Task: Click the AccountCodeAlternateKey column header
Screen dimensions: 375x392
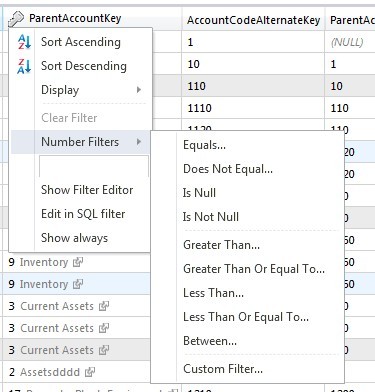Action: pos(253,20)
